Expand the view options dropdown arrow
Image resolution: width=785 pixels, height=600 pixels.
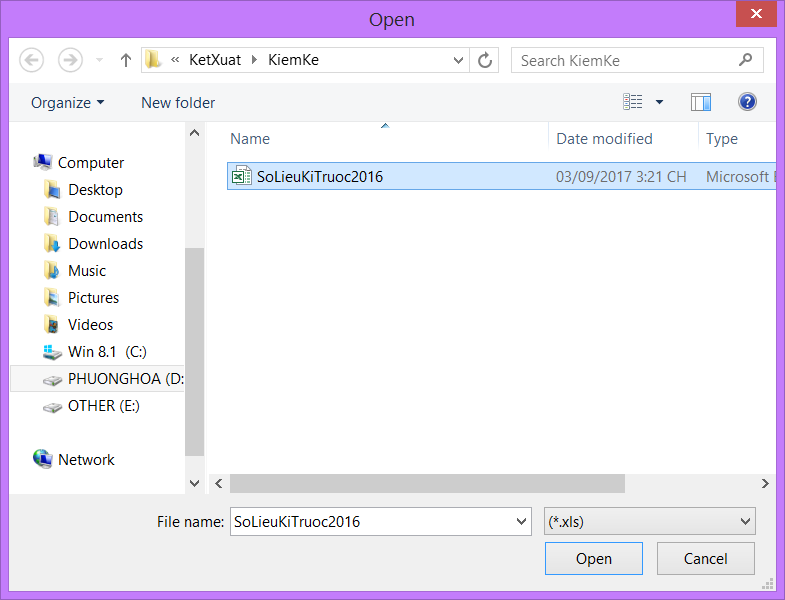pos(659,102)
